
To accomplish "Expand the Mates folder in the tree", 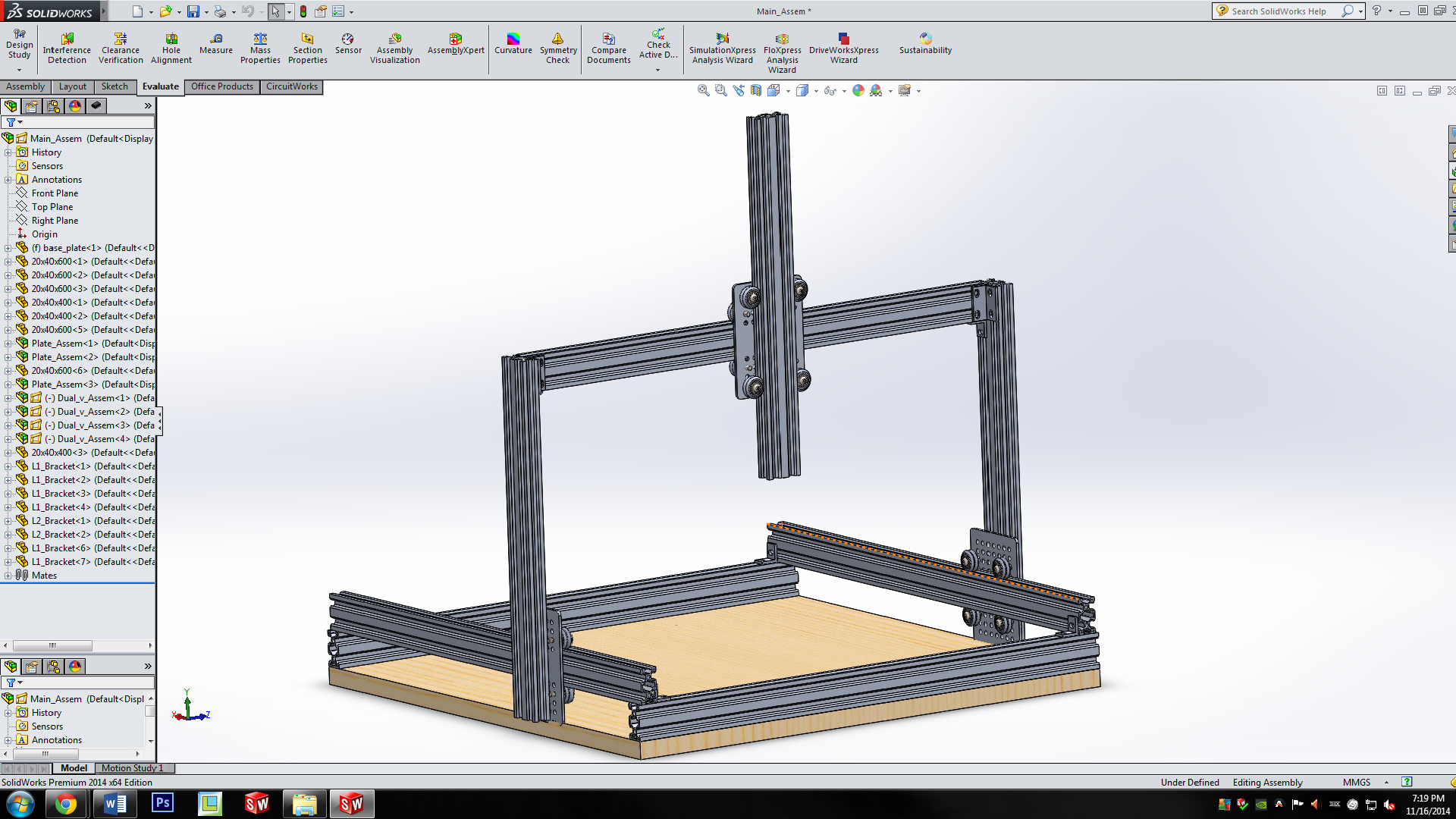I will (8, 576).
